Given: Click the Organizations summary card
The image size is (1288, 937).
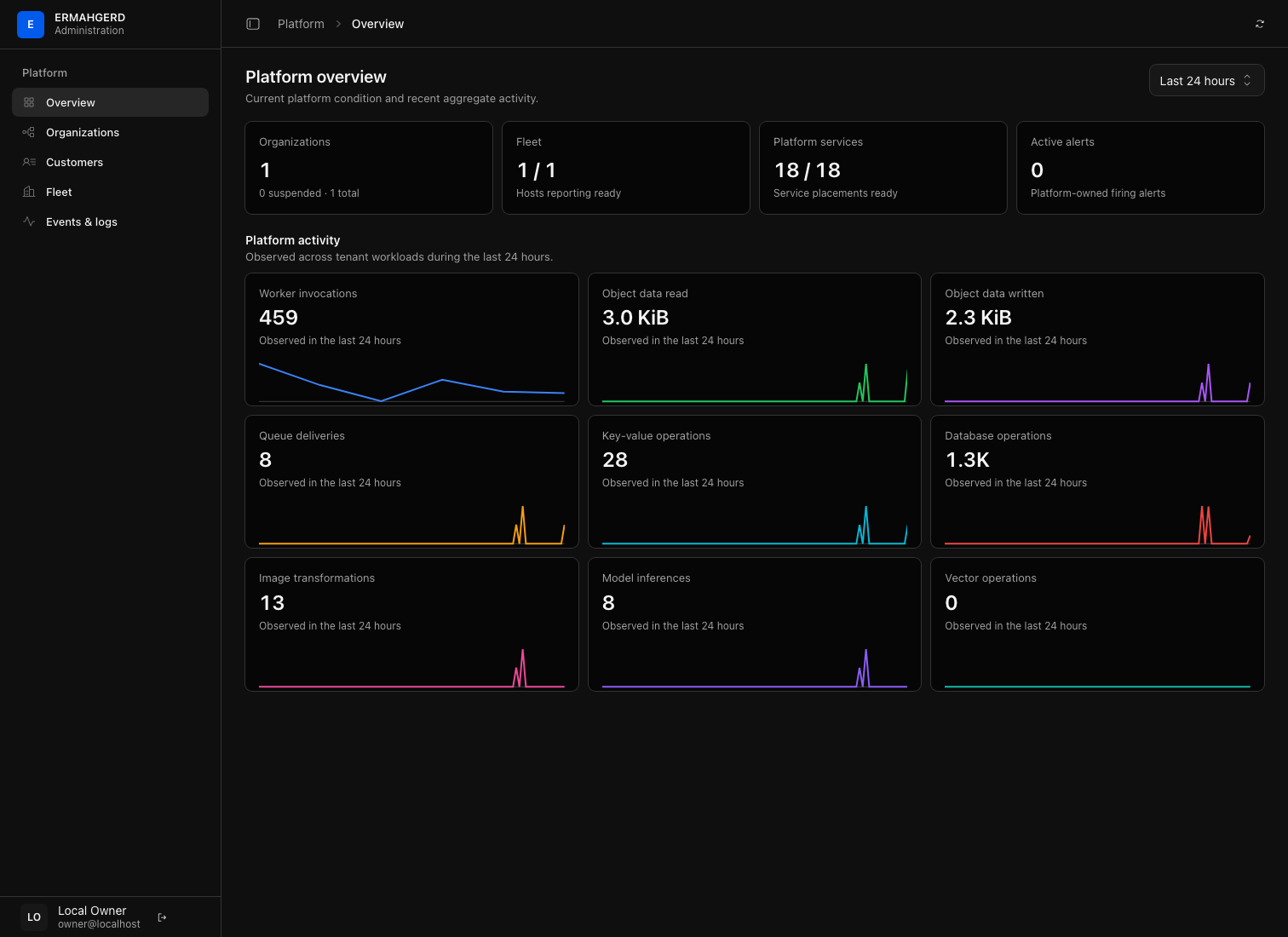Looking at the screenshot, I should [369, 168].
